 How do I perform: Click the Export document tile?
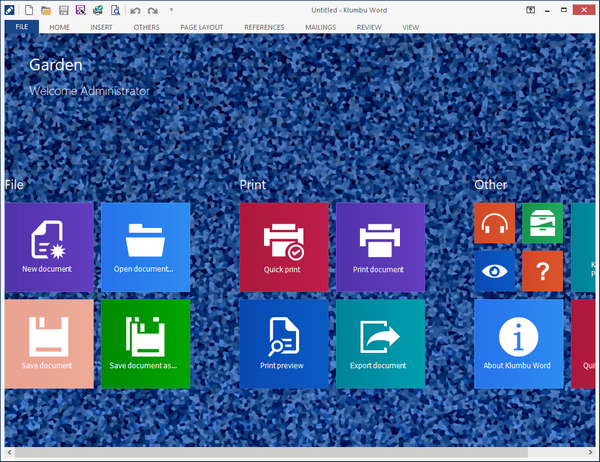coord(379,344)
